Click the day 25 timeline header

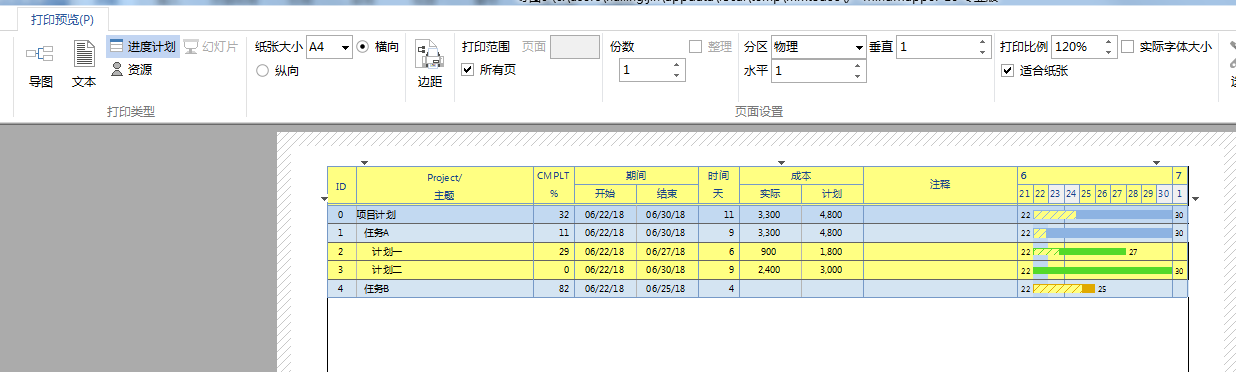1086,194
